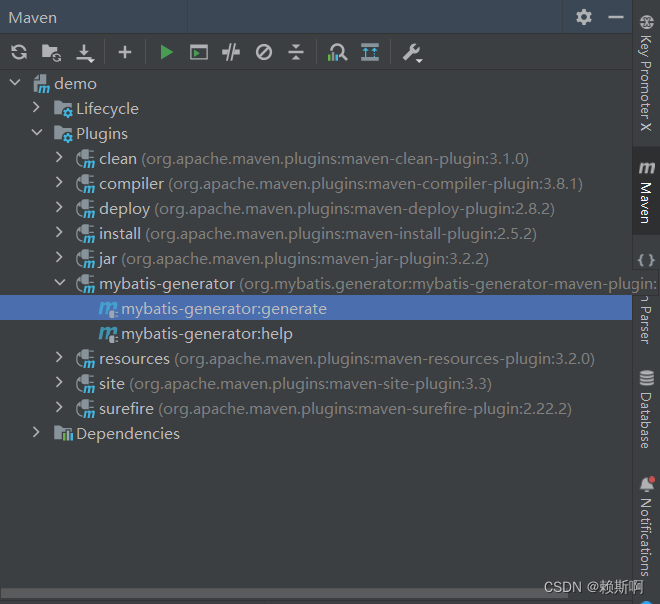Open the Database side tab
The height and width of the screenshot is (604, 660).
[x=646, y=408]
